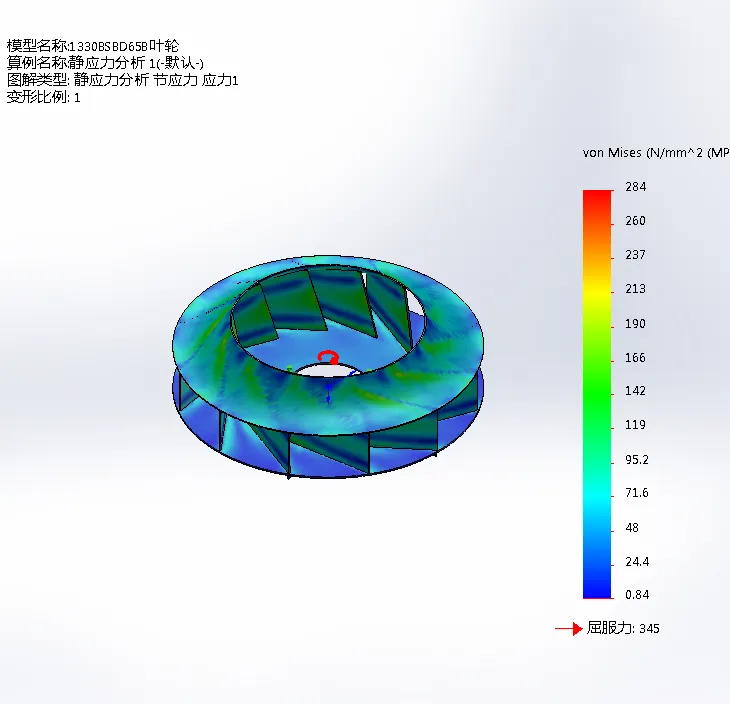Click the deformation scale line "变形比例: 1"

coord(43,97)
